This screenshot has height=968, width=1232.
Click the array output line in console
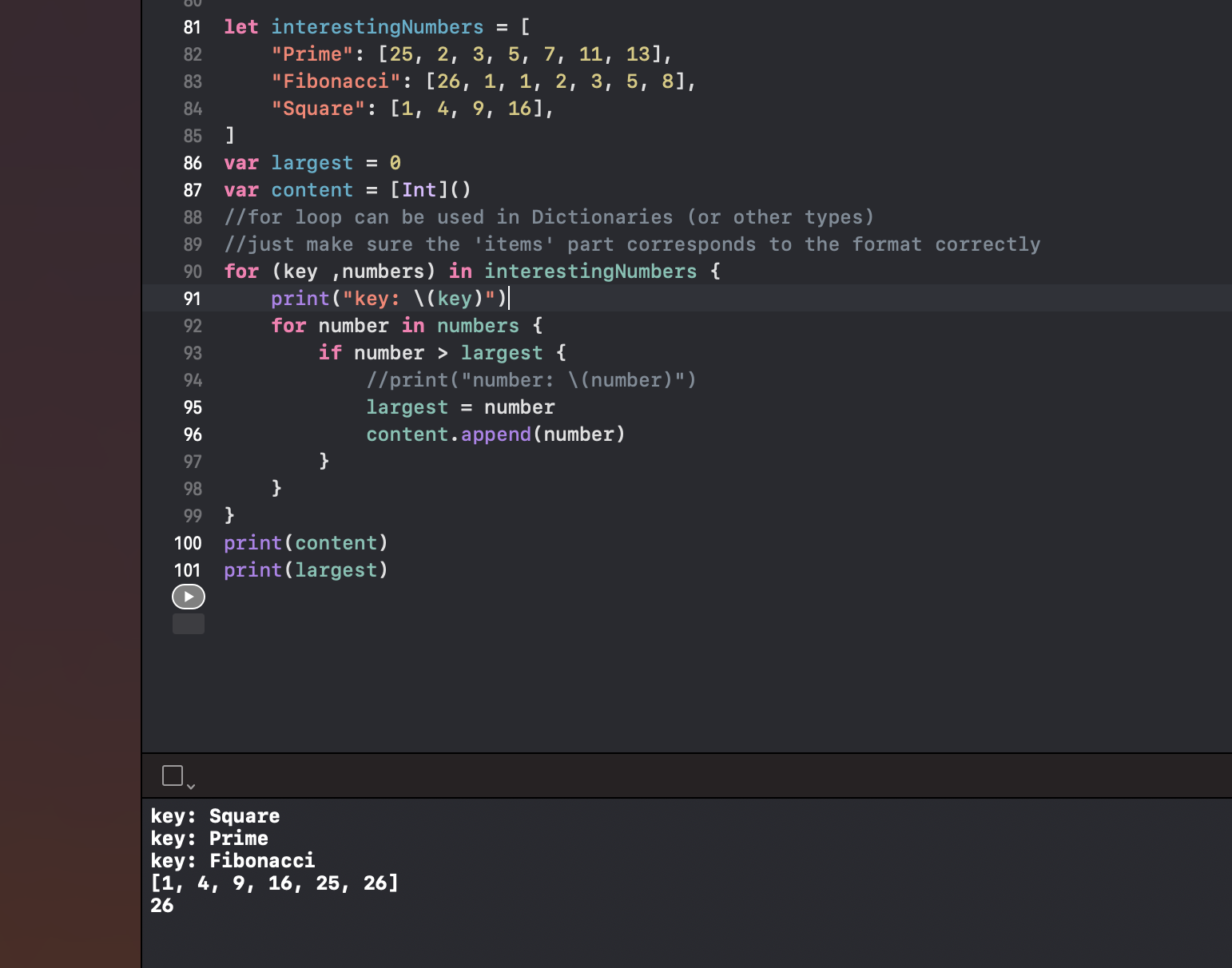pyautogui.click(x=274, y=883)
